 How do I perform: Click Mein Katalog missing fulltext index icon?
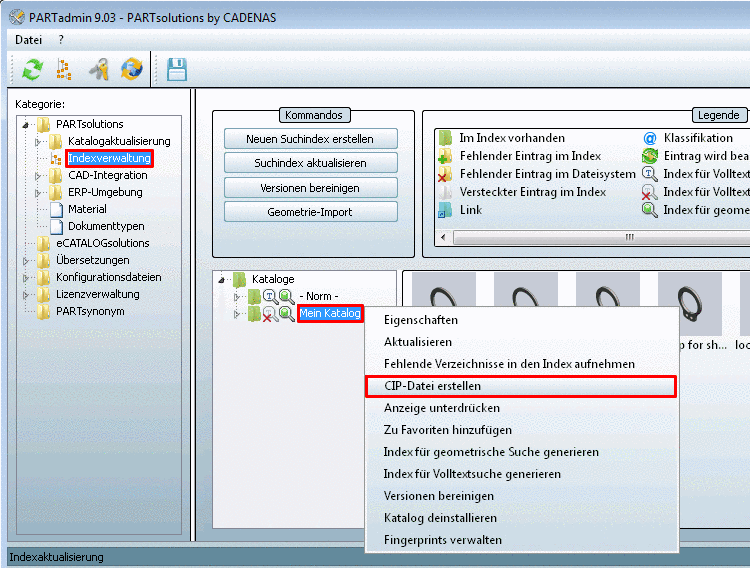click(x=271, y=314)
